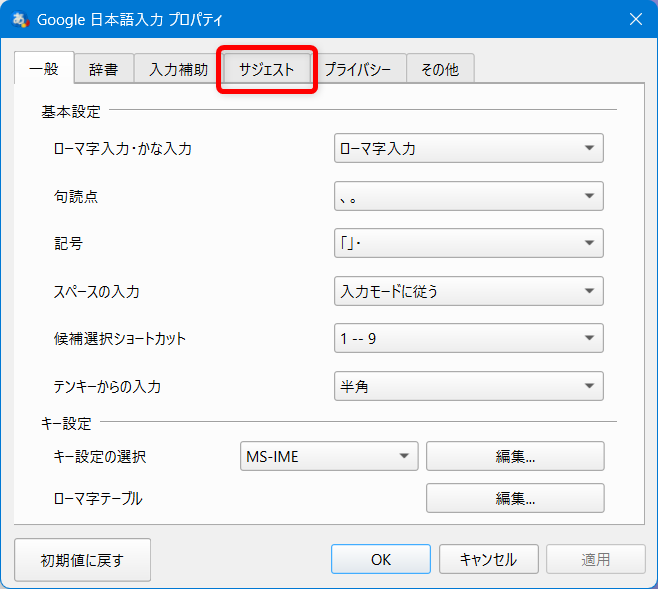Click 編集 button for ローマ字テーブル
The width and height of the screenshot is (658, 589).
(x=515, y=498)
